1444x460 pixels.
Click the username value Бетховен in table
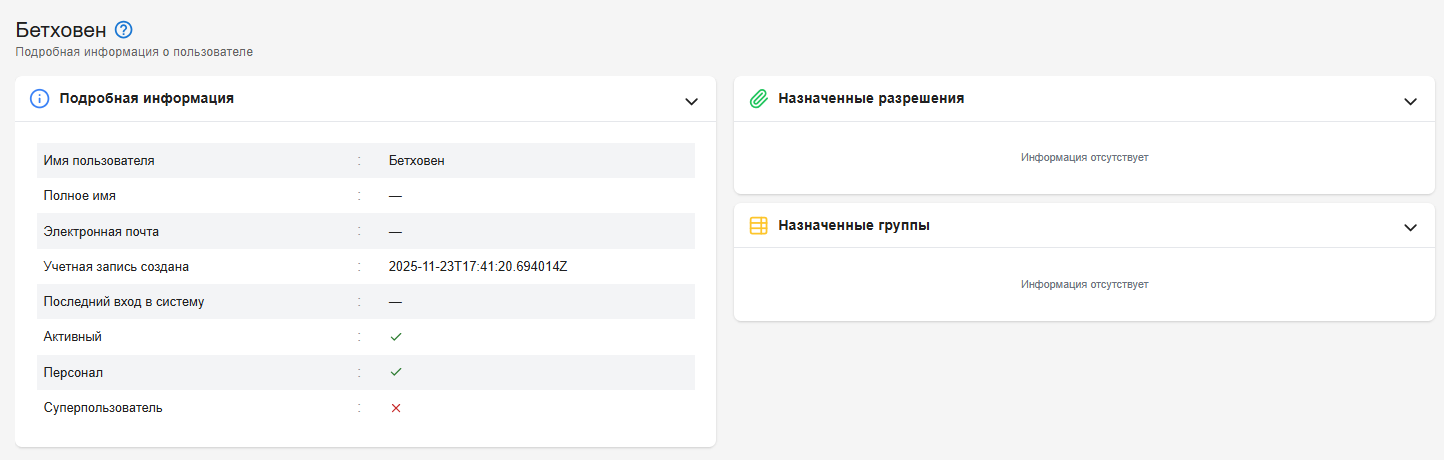click(x=417, y=160)
